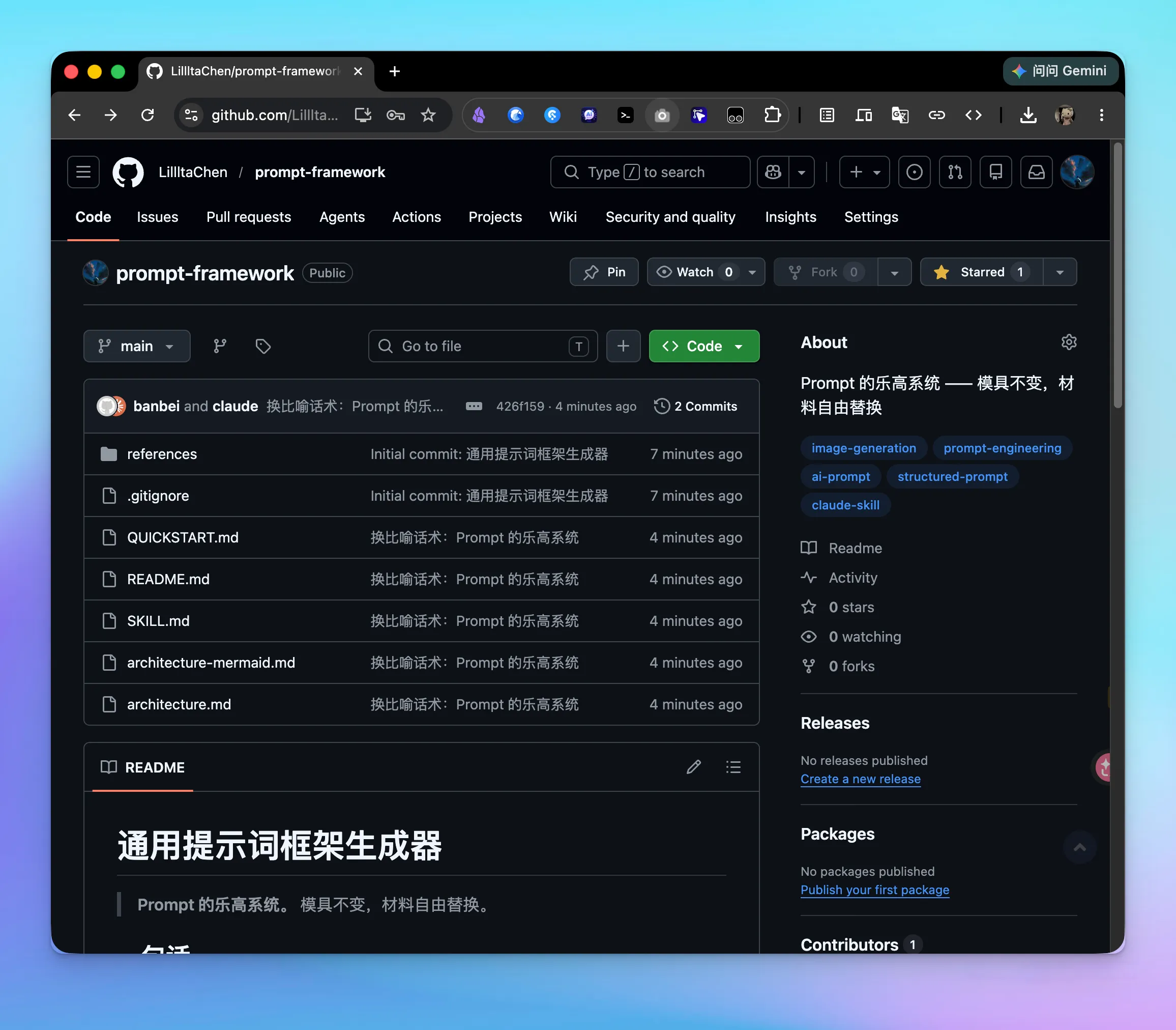Open the terminal extension icon

tap(625, 115)
